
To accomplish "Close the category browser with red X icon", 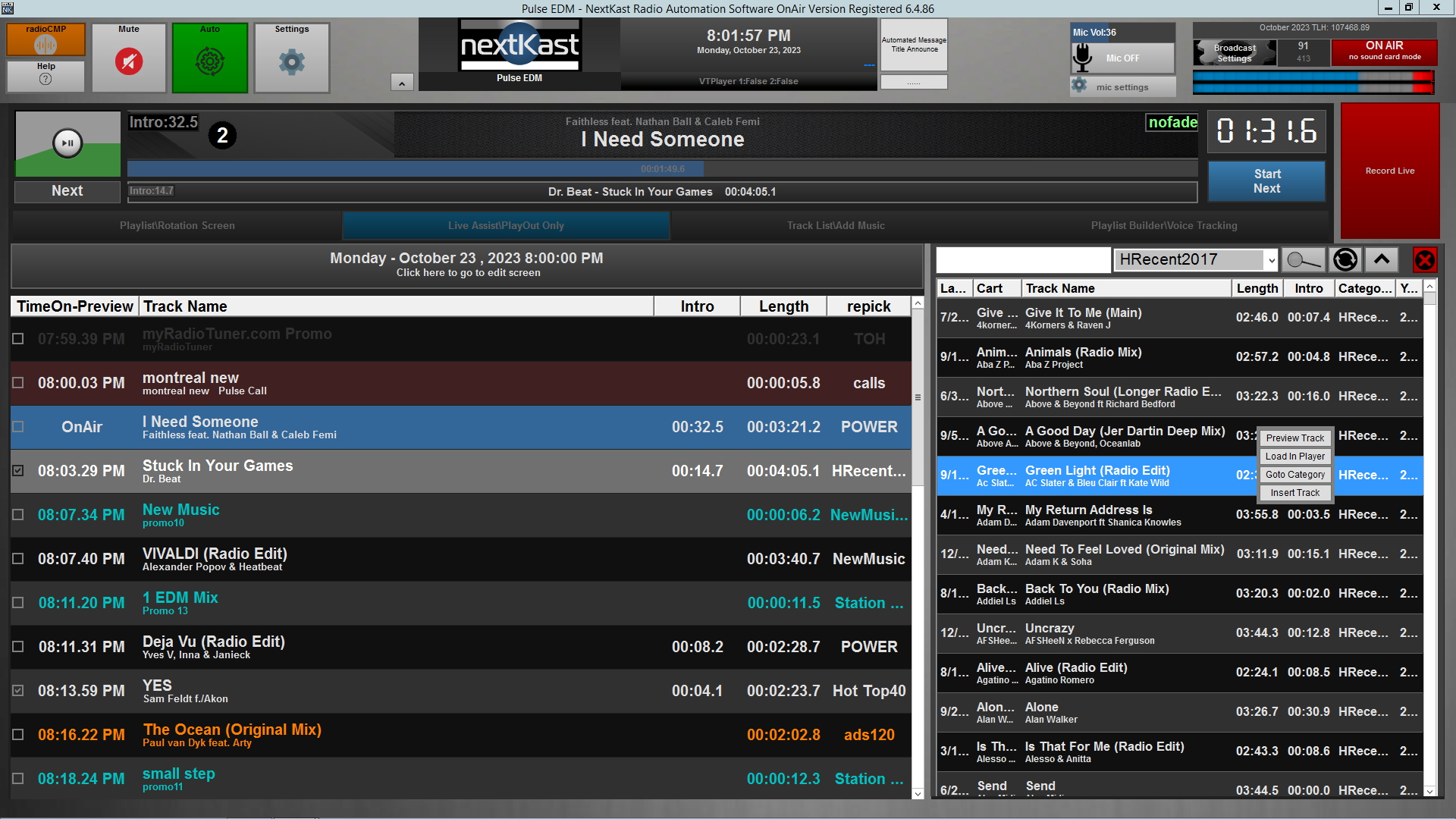I will click(x=1425, y=260).
